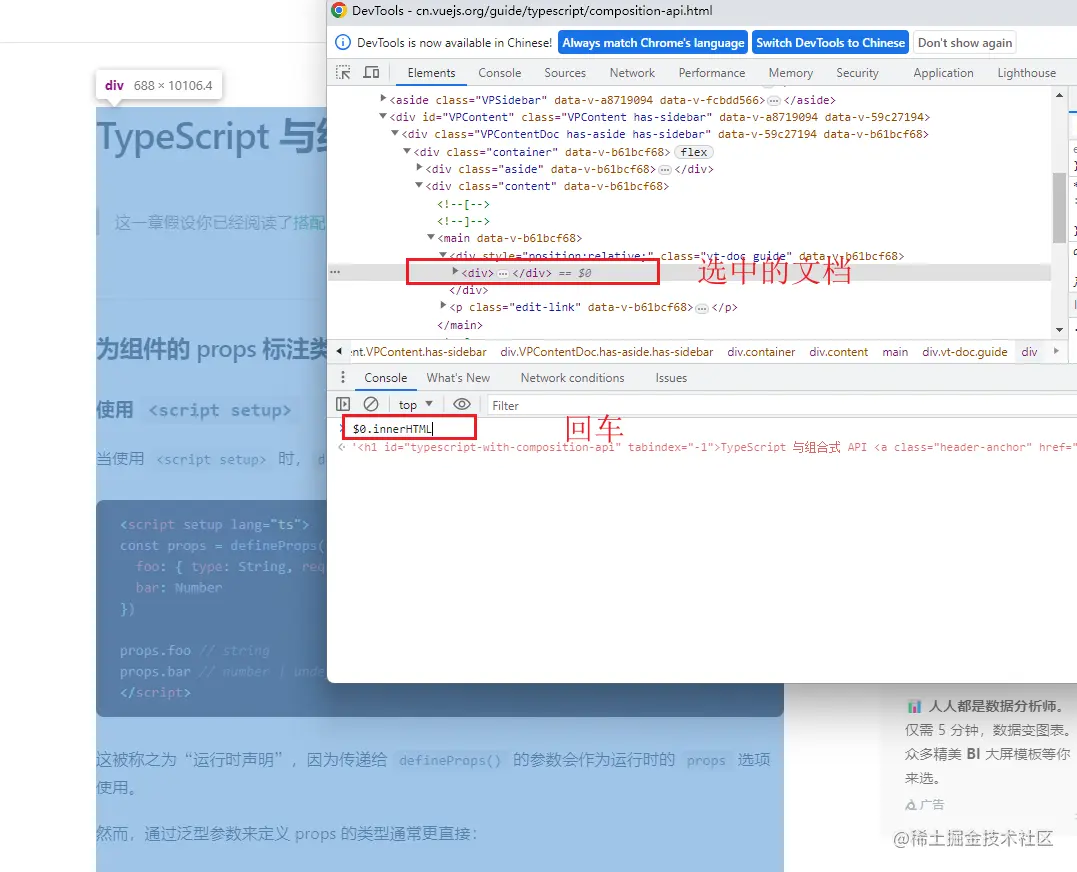Open the drawer three-dot menu
This screenshot has width=1077, height=872.
[343, 378]
